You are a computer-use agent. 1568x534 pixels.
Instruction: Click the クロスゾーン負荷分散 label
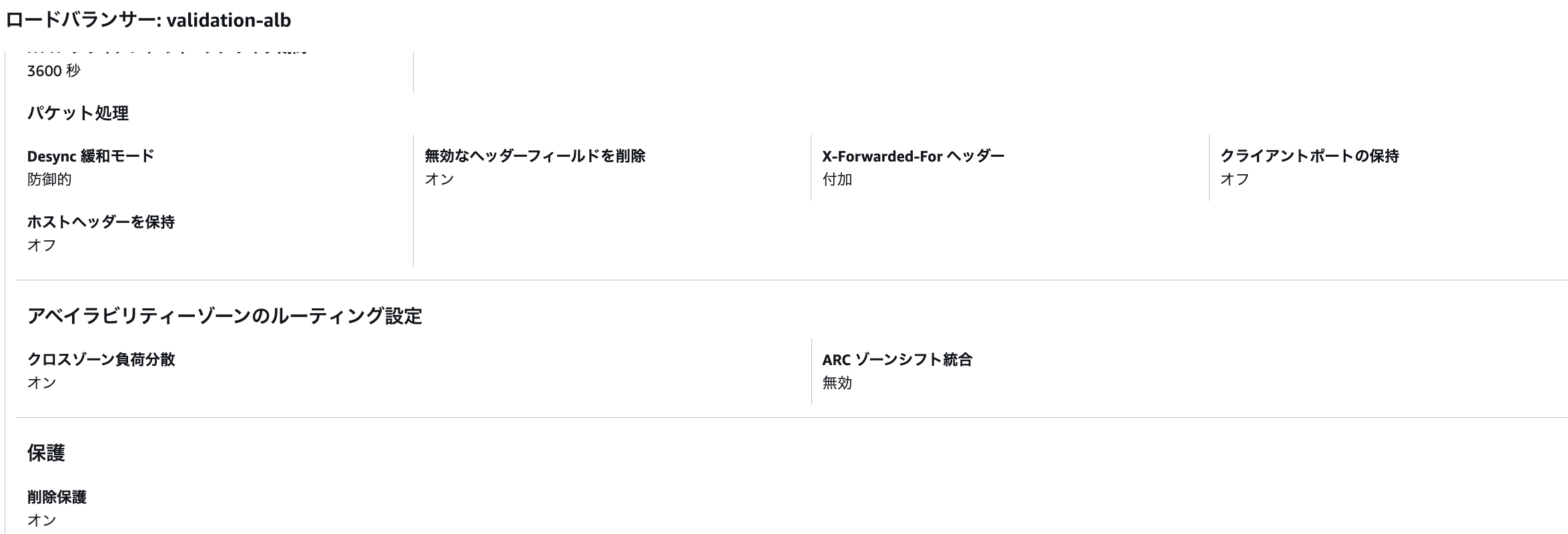pos(101,360)
